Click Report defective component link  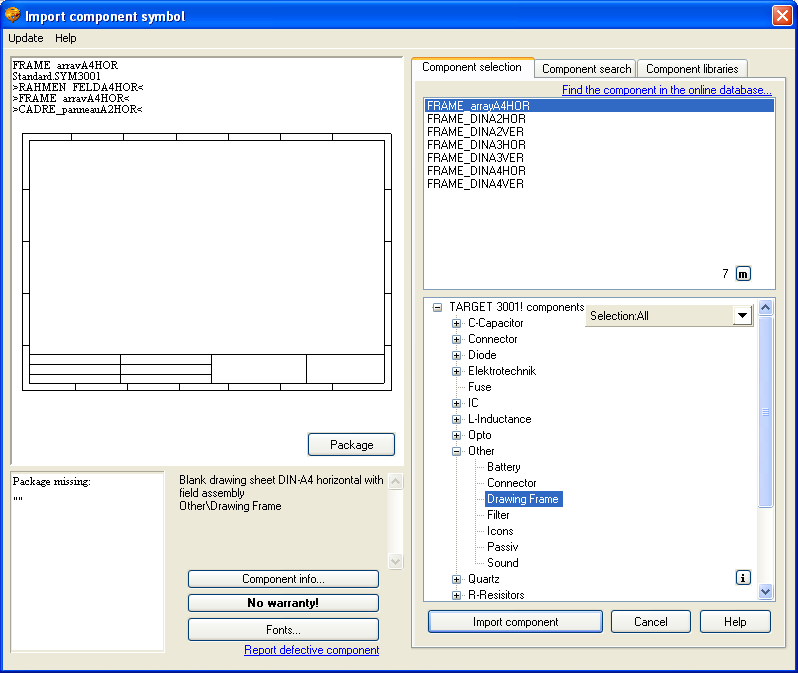[311, 650]
